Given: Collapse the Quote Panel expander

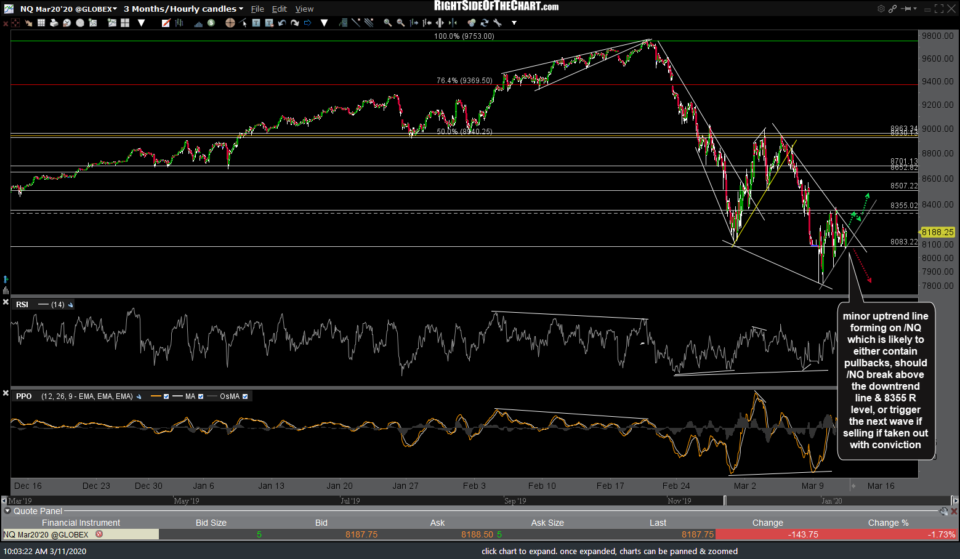Looking at the screenshot, I should click(7, 511).
